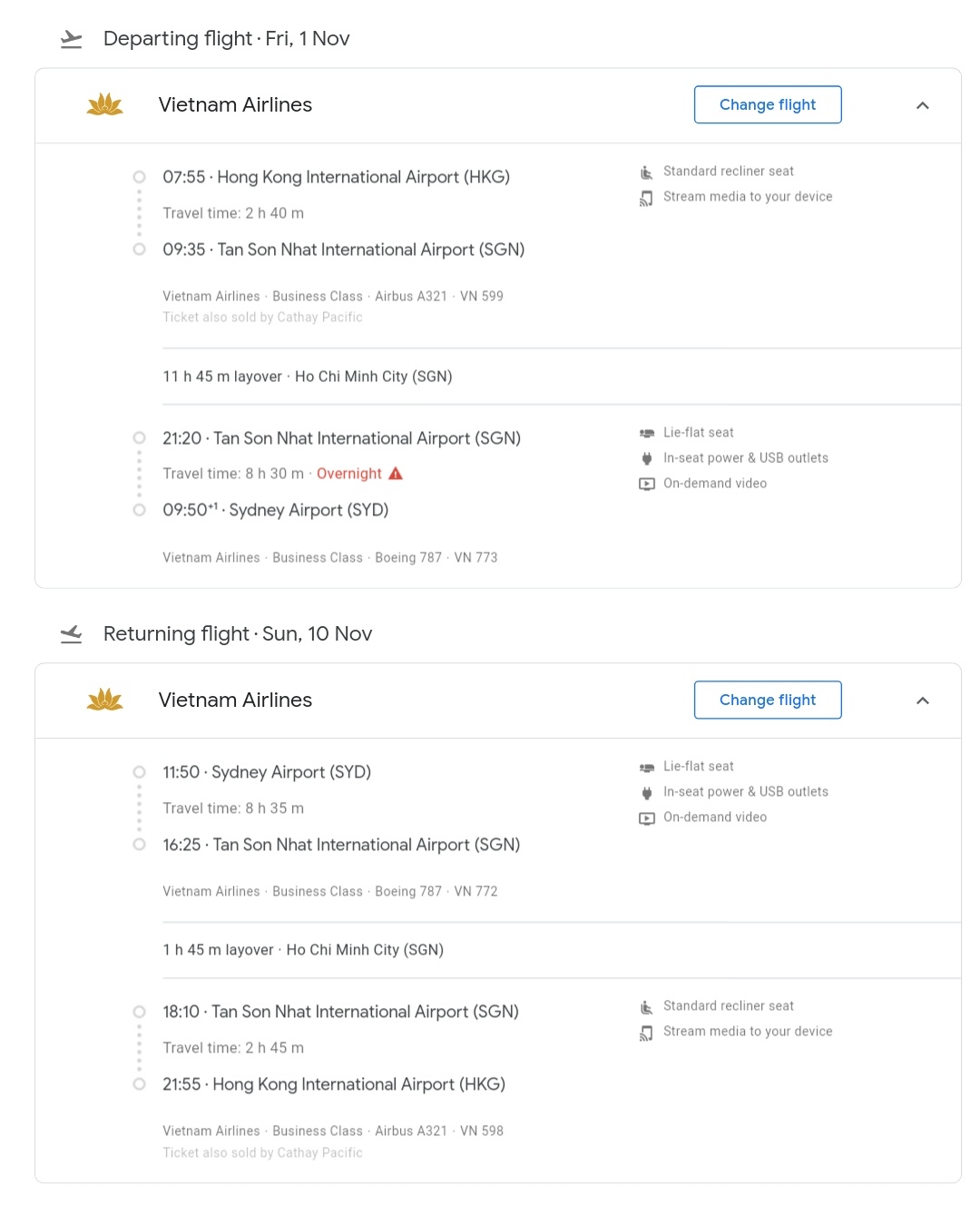Click the Returning flight Sun, 10 Nov heading
The image size is (980, 1215).
pyautogui.click(x=238, y=634)
